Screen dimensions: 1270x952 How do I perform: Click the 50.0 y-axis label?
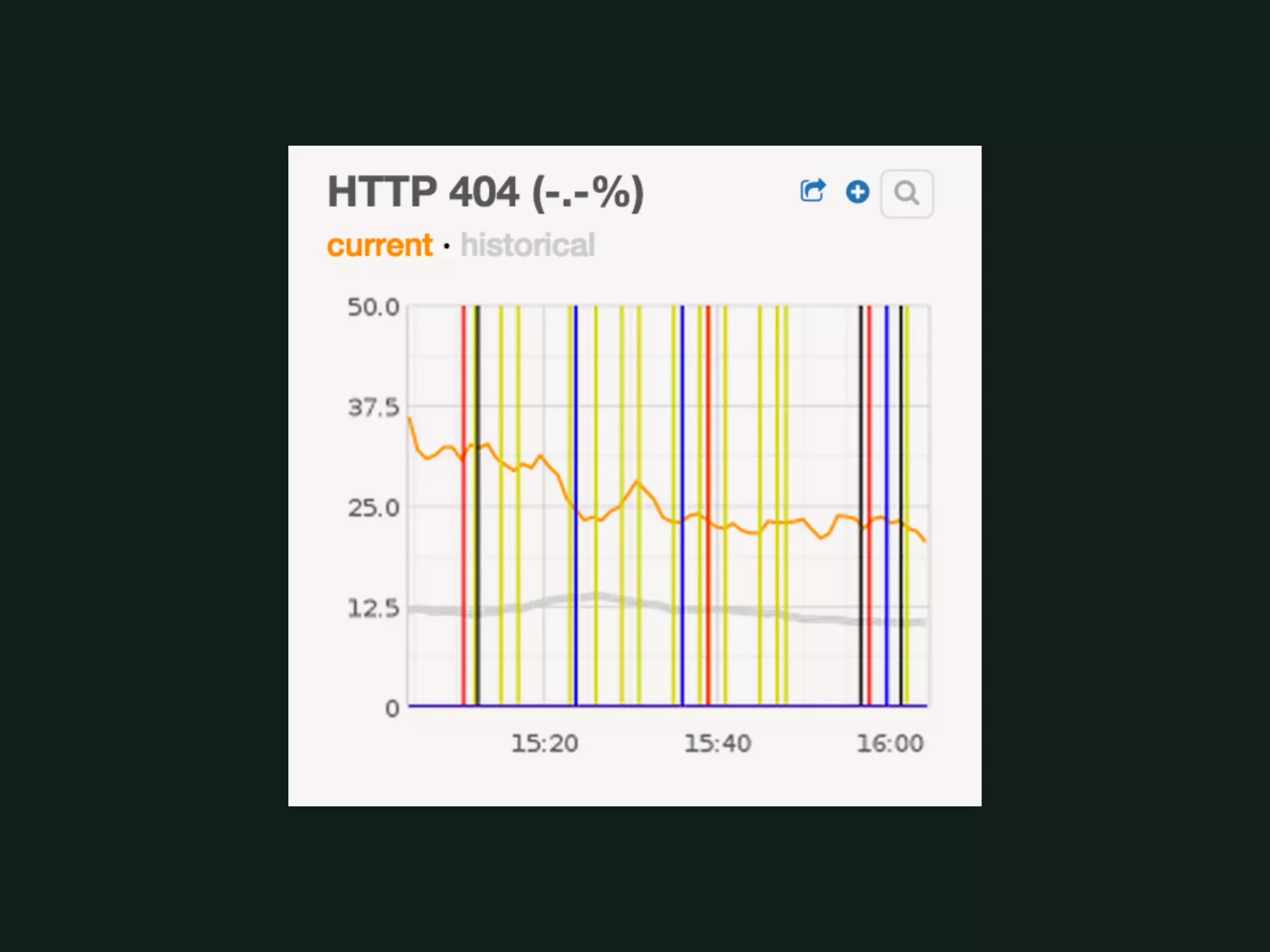(373, 307)
